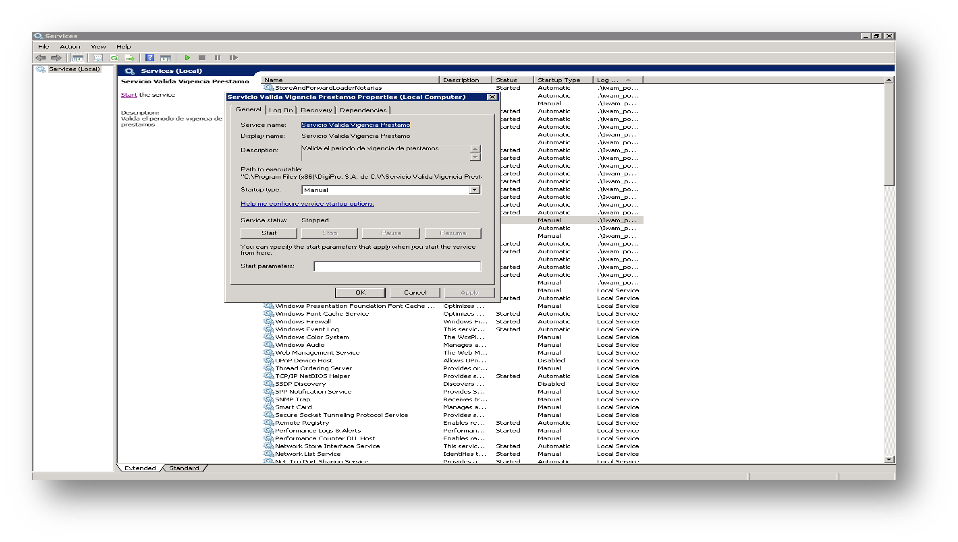This screenshot has height=542, width=958.
Task: Click the Refresh toolbar icon
Action: click(114, 58)
